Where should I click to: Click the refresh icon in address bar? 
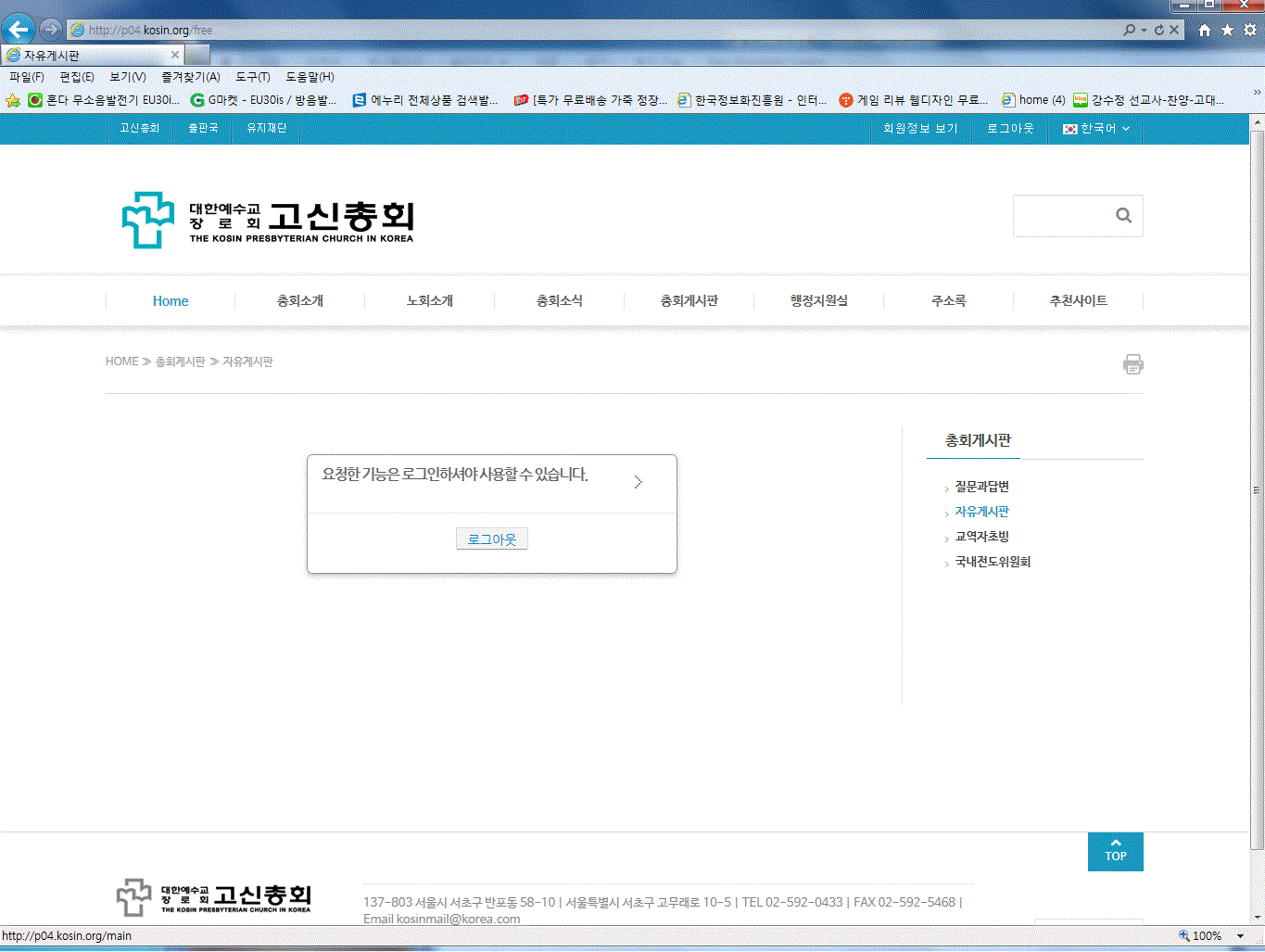[1158, 30]
